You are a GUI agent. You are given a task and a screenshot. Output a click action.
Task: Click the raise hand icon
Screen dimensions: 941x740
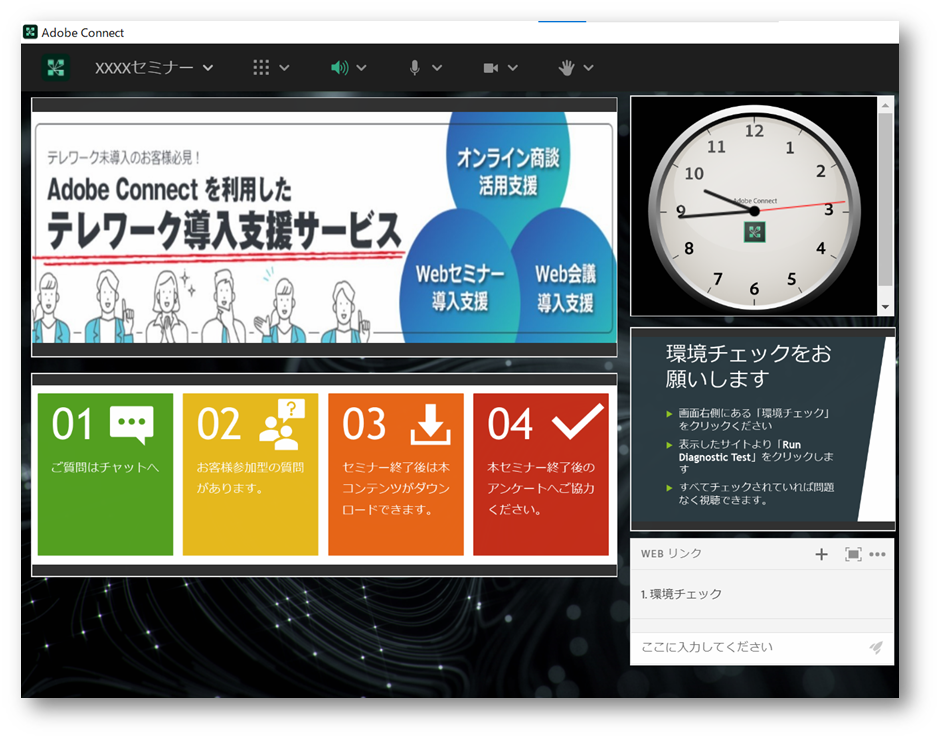(x=566, y=68)
